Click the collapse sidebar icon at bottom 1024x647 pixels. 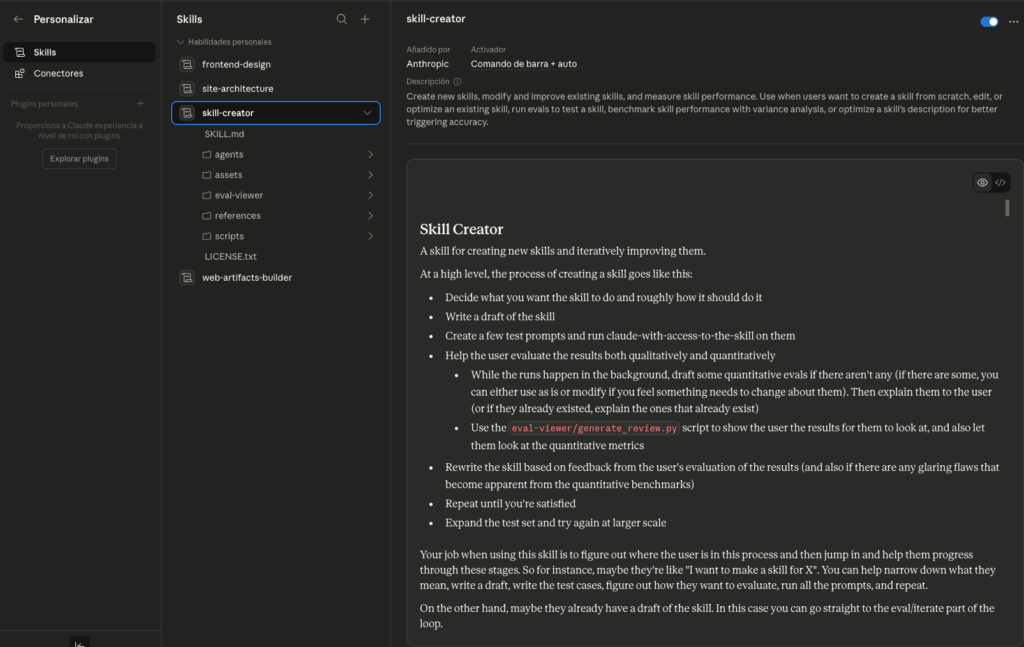80,642
